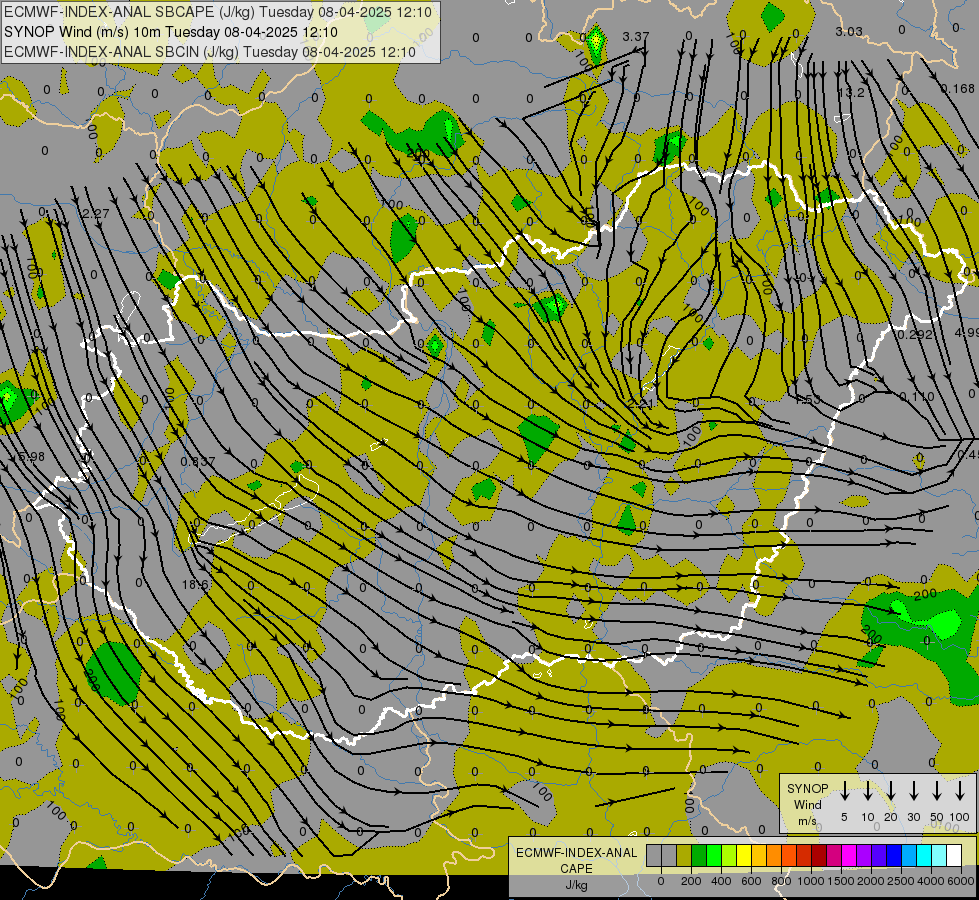
Task: Click the wind arrow symbol above 20 m/s
Action: click(891, 791)
